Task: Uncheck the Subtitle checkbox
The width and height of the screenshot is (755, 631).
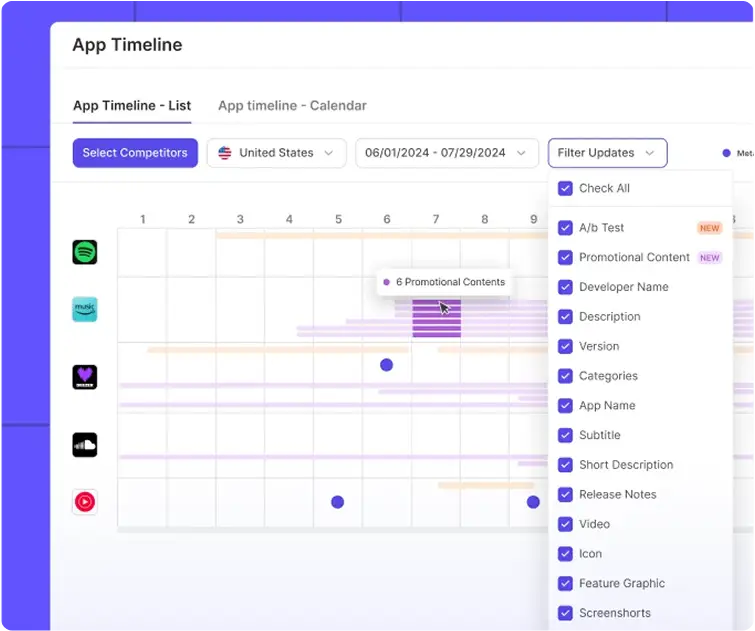Action: click(x=565, y=435)
